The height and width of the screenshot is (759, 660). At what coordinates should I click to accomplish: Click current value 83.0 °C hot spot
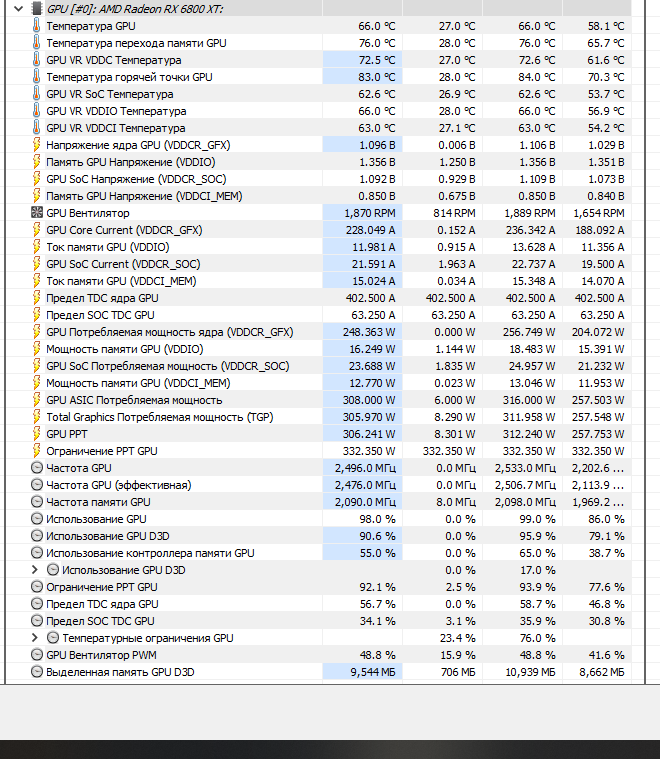pos(377,77)
